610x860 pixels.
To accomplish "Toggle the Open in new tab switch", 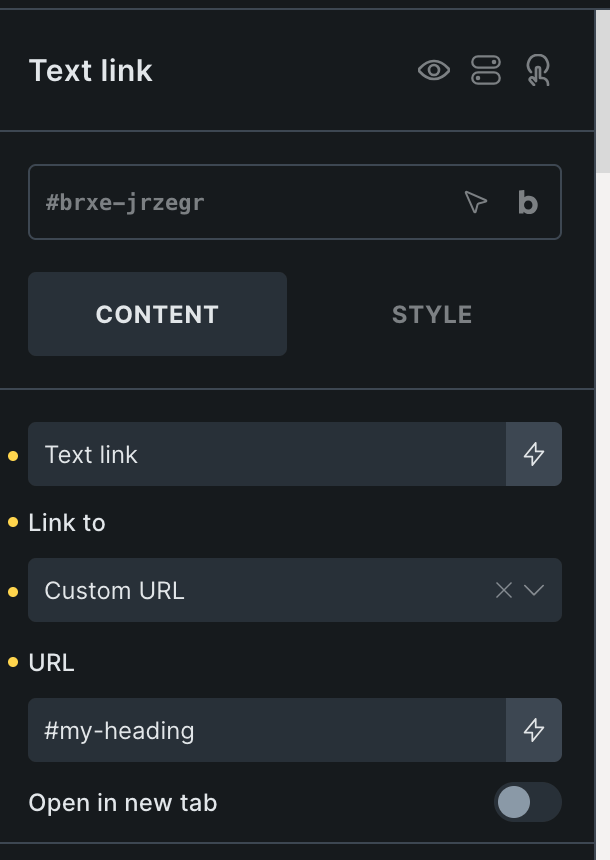I will pyautogui.click(x=527, y=802).
